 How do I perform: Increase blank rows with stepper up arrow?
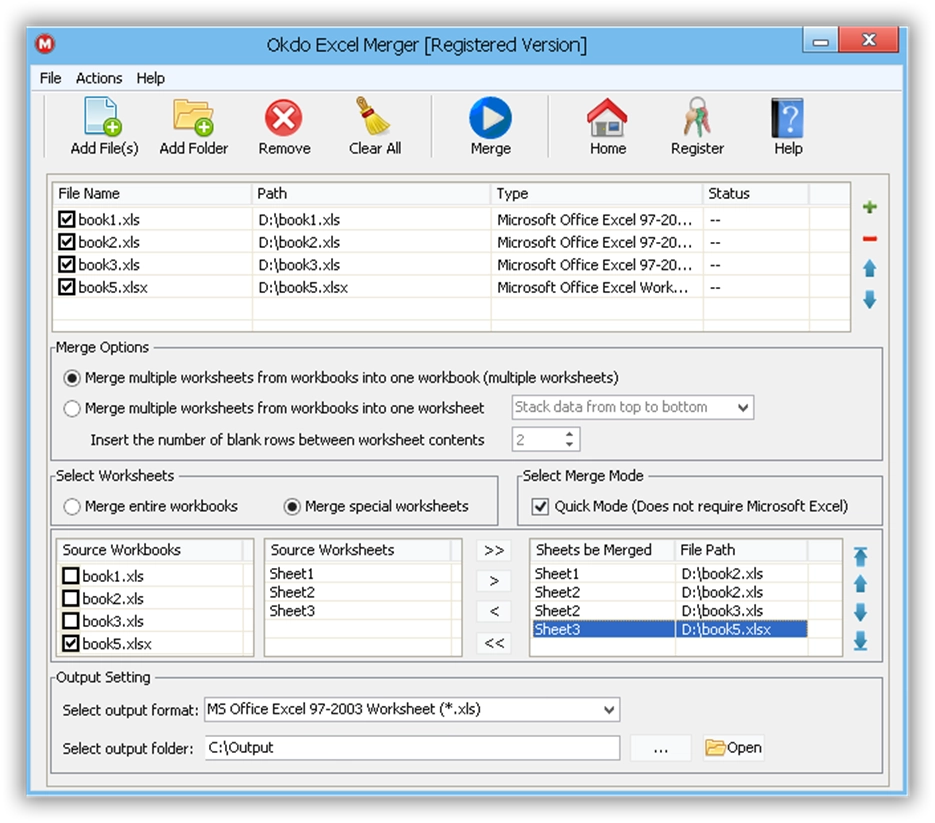(x=569, y=434)
